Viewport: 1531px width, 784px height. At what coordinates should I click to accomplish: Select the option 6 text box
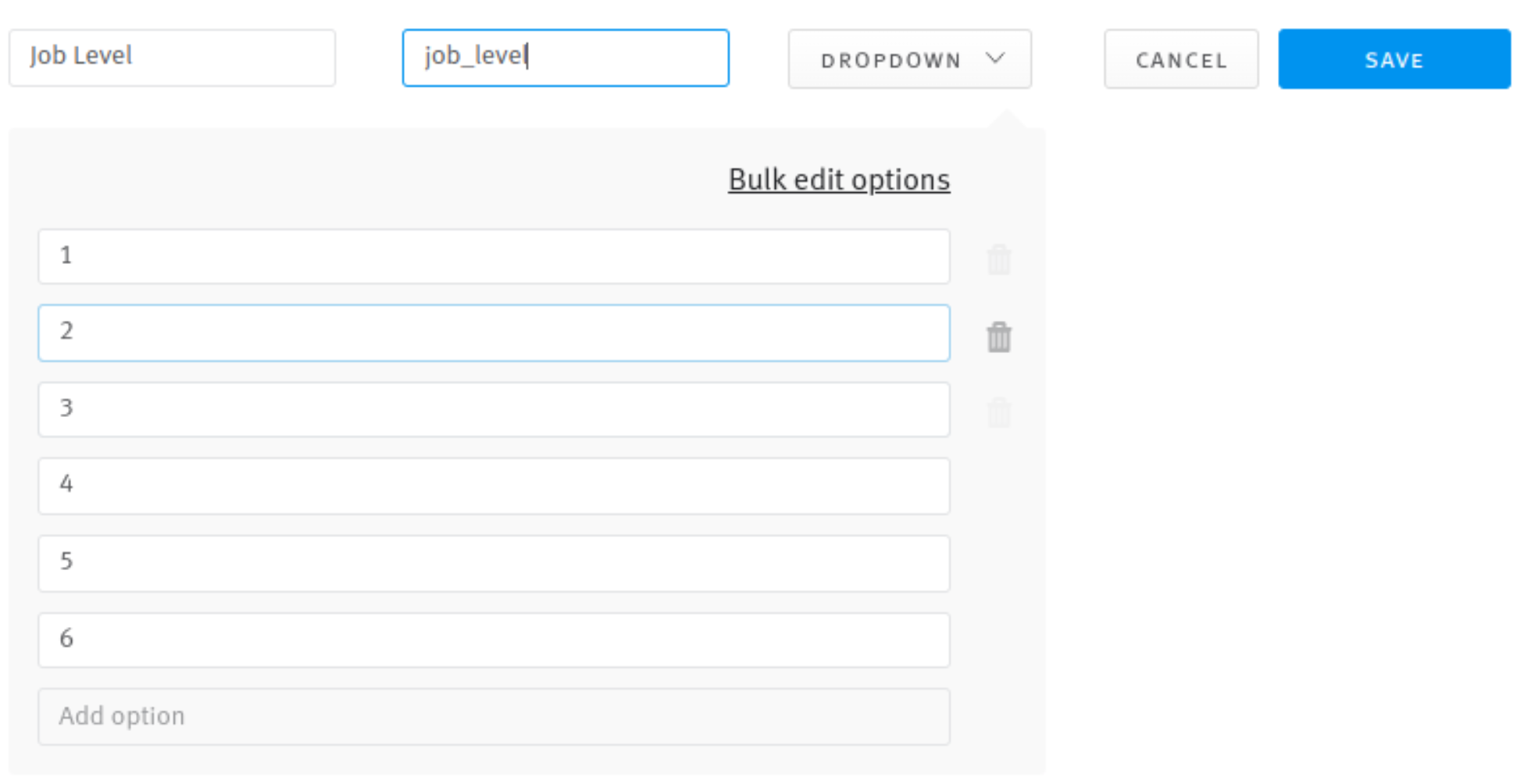tap(494, 640)
